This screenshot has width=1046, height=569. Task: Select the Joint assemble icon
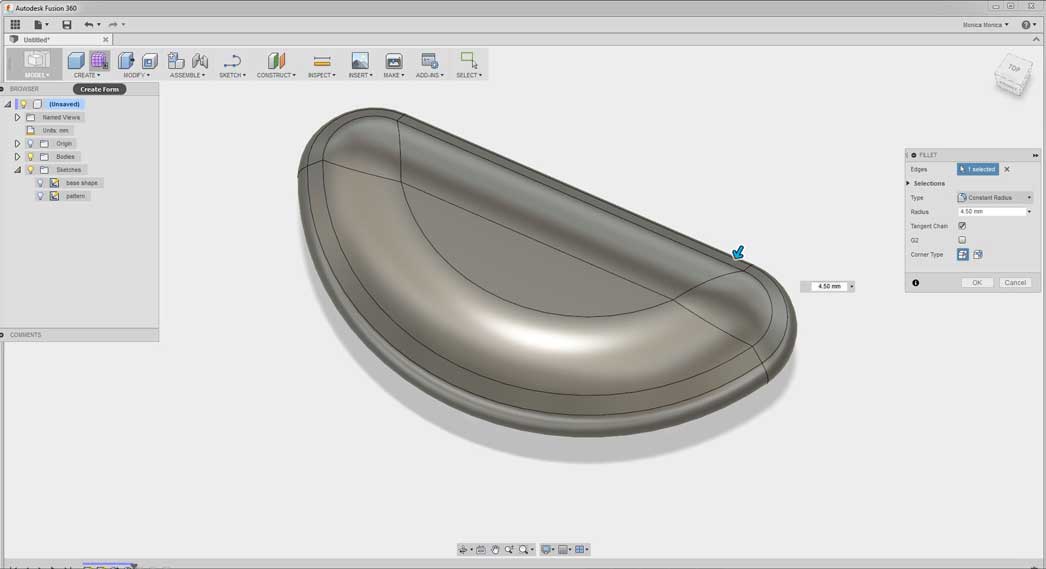199,61
